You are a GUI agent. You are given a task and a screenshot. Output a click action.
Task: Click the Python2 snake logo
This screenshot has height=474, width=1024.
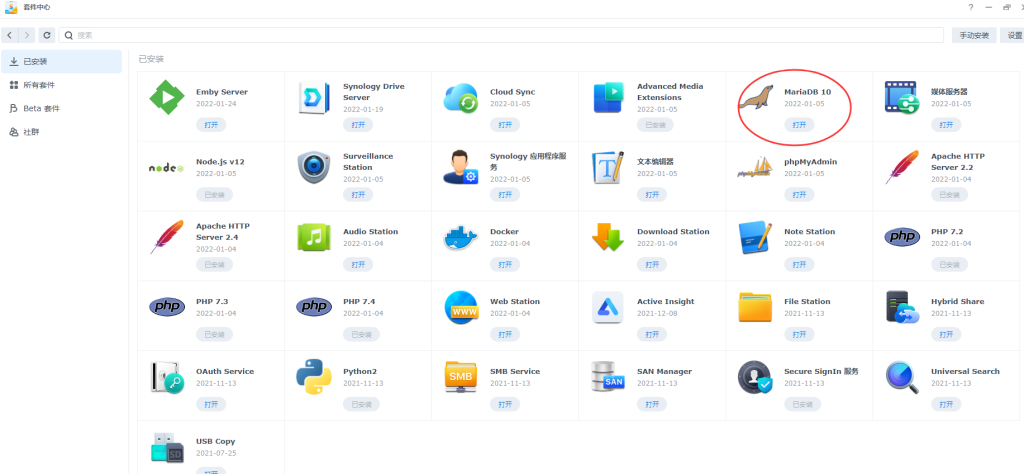click(314, 377)
